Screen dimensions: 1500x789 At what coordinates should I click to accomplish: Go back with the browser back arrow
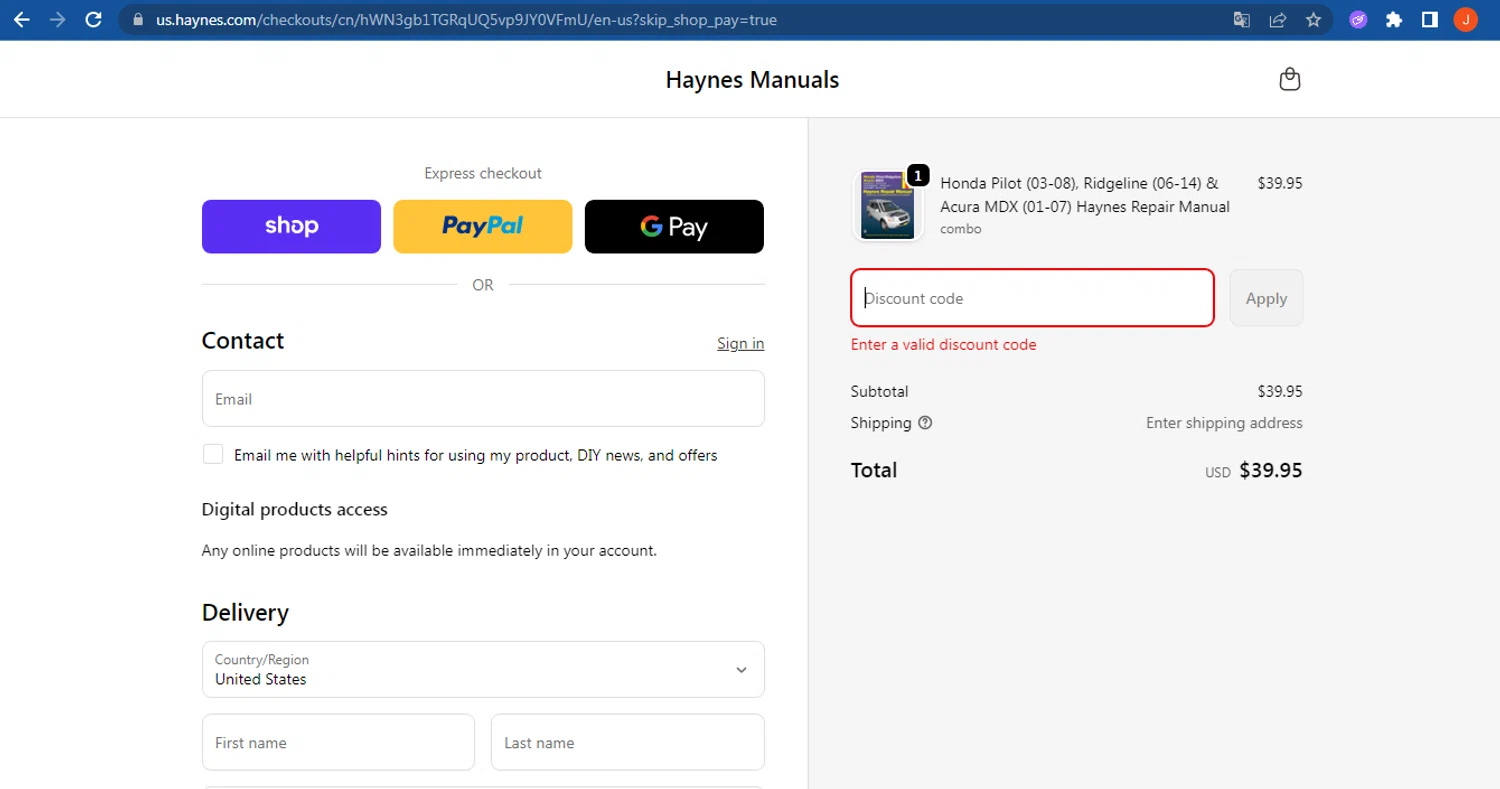(x=21, y=19)
